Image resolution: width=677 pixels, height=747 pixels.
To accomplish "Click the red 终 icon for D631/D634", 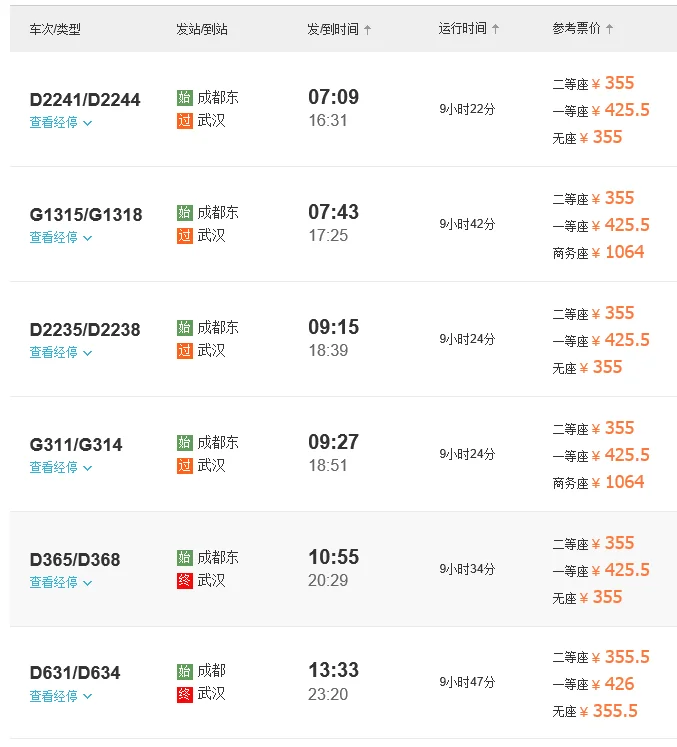I will pyautogui.click(x=184, y=694).
